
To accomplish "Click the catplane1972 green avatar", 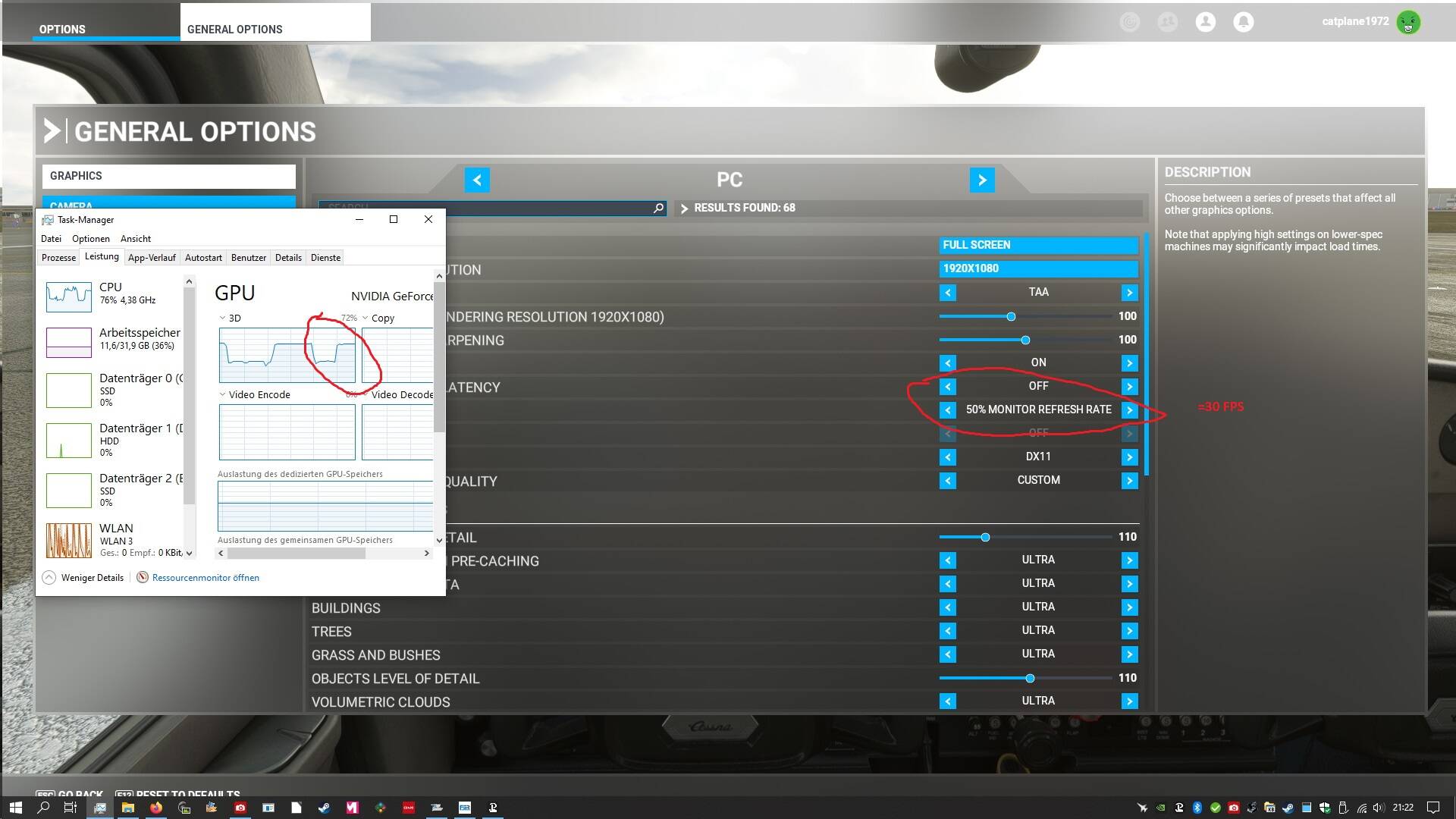I will point(1408,23).
